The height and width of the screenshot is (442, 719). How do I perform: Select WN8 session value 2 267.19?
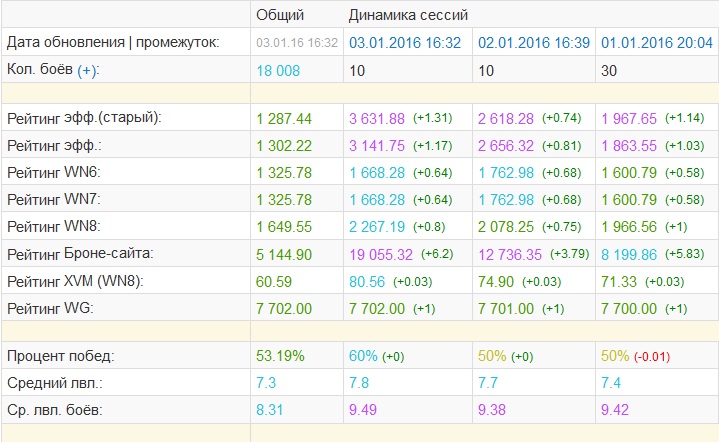point(377,227)
